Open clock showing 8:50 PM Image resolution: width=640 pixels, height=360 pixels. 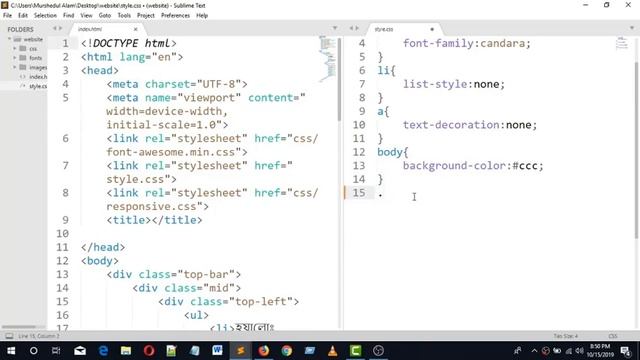[x=600, y=350]
